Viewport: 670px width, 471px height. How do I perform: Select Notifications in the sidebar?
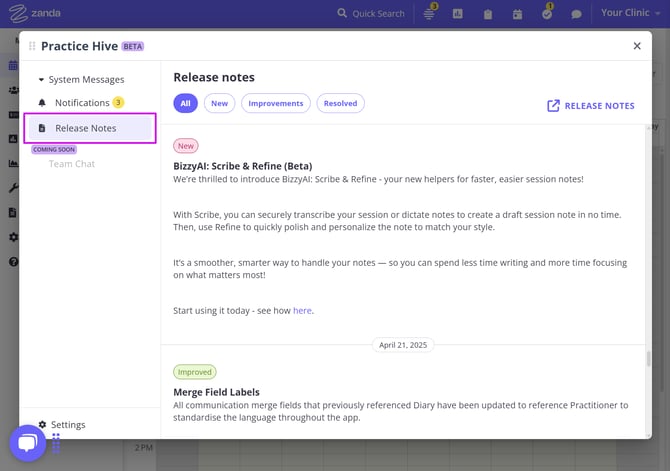tap(82, 103)
